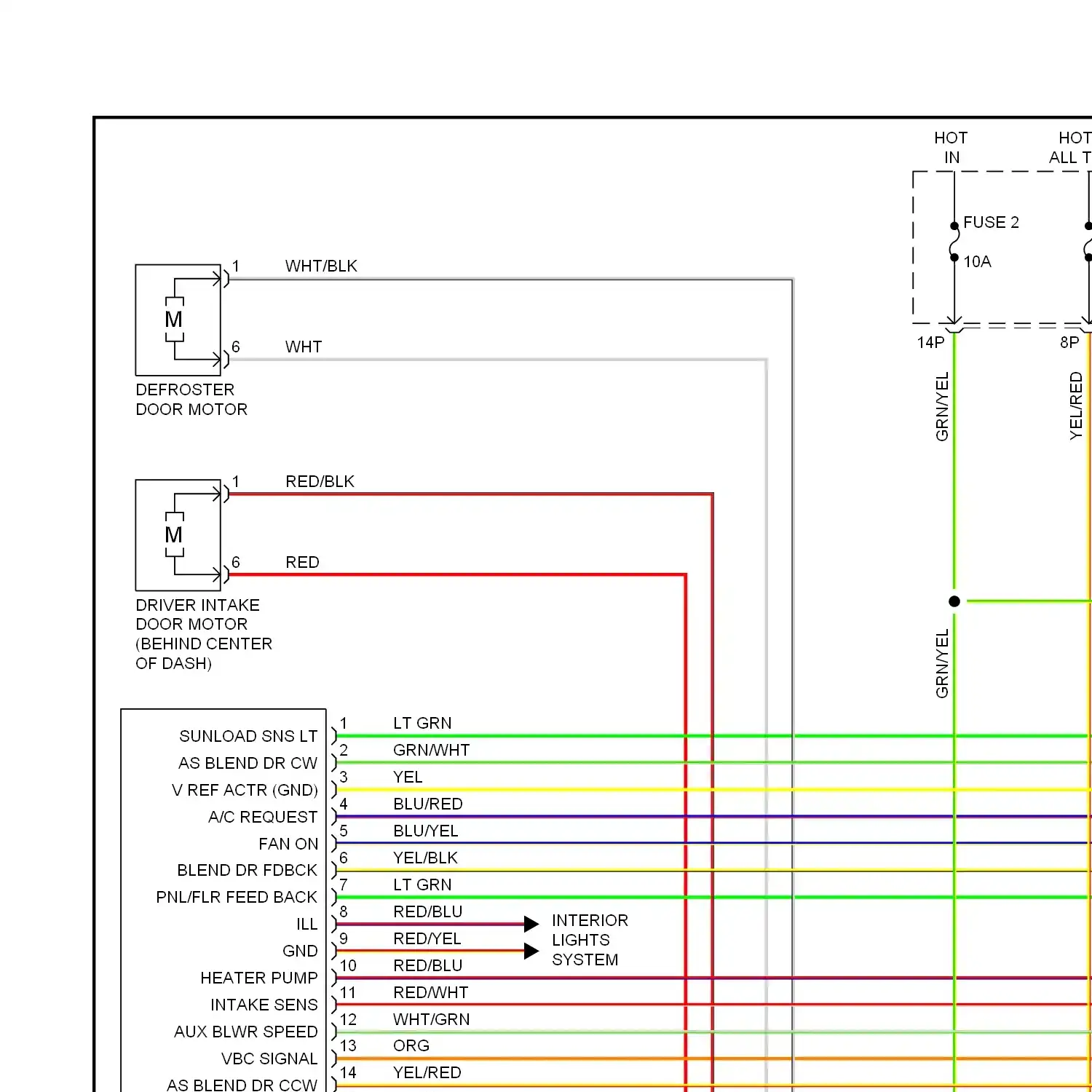Select the DEFROSTER DOOR MOTOR caption

click(x=191, y=400)
